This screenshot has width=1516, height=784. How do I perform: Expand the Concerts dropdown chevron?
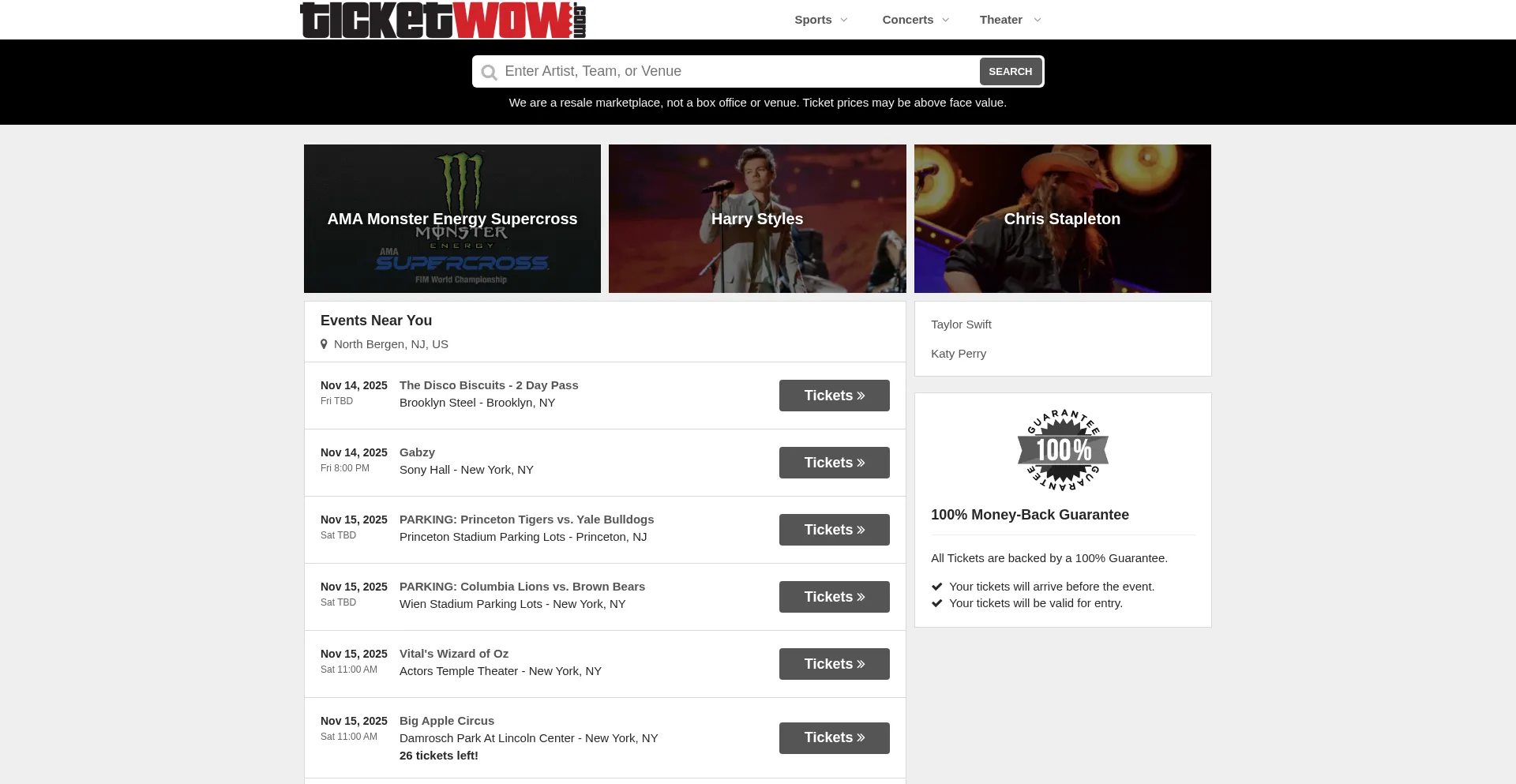[946, 20]
